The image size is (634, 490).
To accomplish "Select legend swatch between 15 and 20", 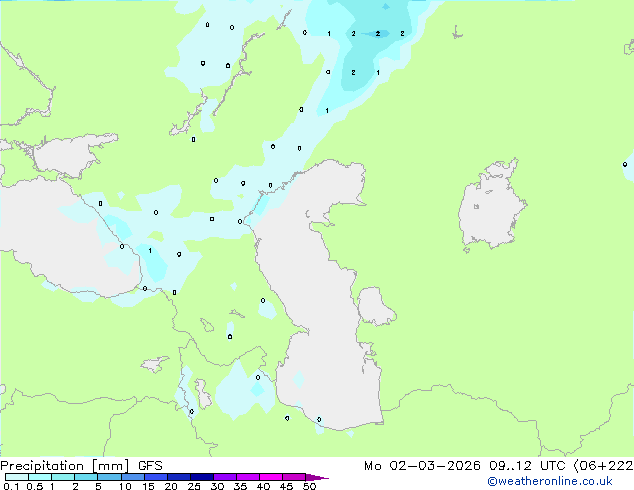I will [x=156, y=477].
